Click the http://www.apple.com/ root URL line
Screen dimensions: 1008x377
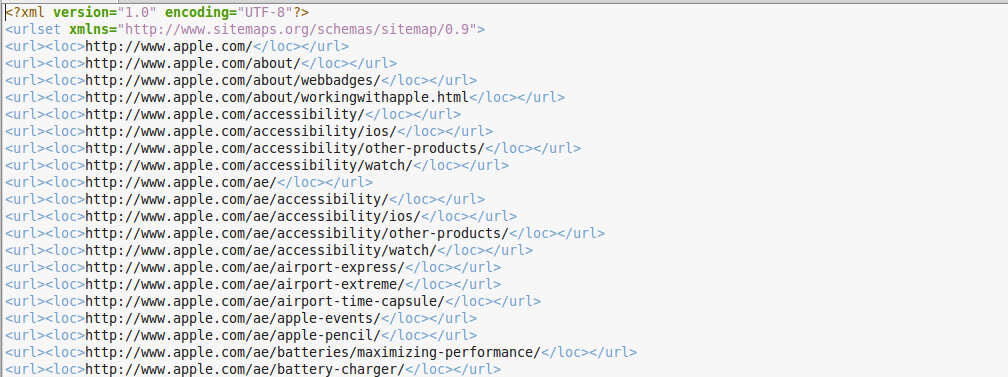[x=177, y=46]
